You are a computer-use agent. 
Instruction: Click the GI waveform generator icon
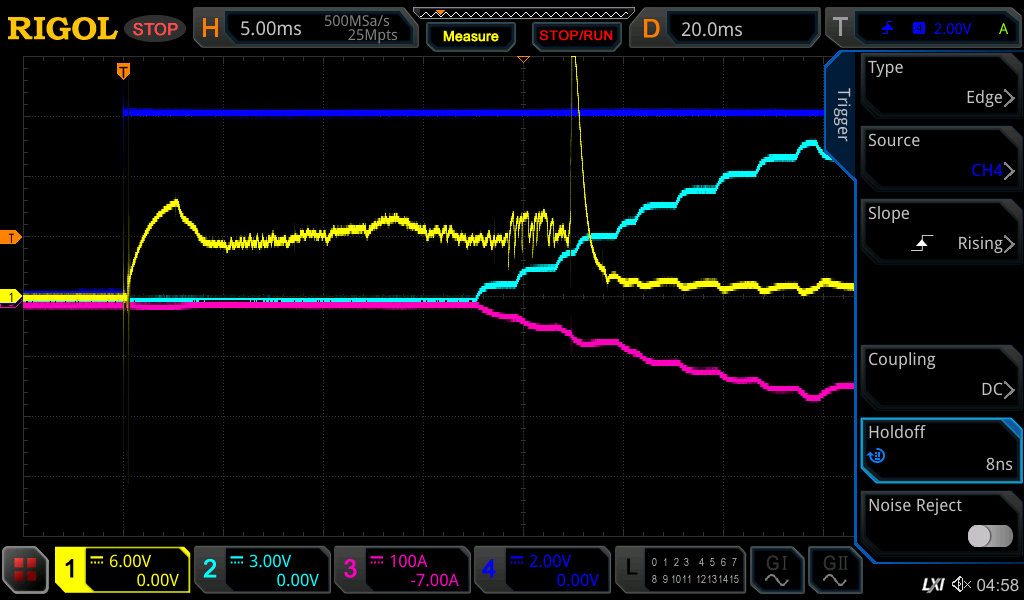coord(776,570)
